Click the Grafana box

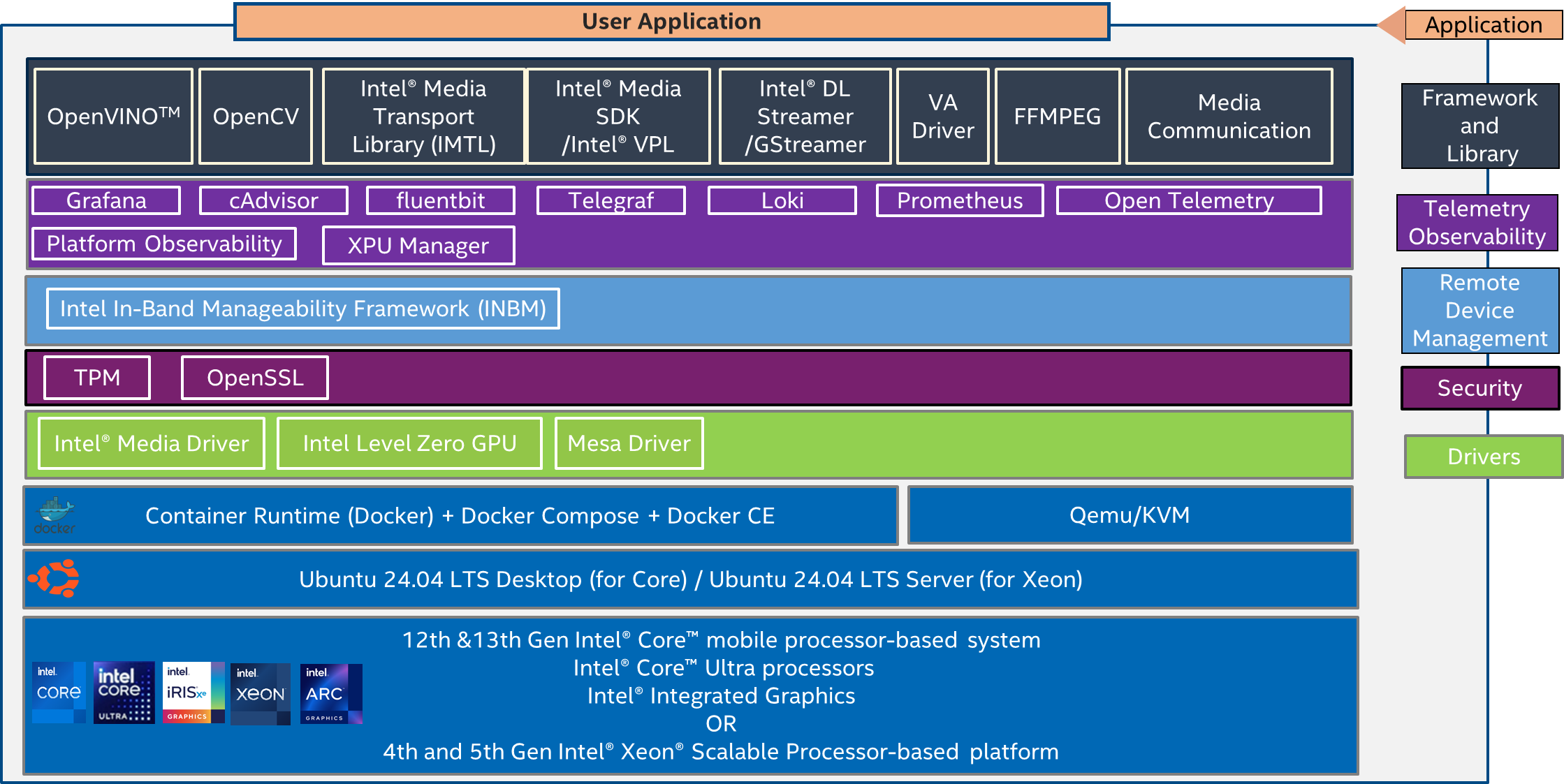[x=106, y=200]
